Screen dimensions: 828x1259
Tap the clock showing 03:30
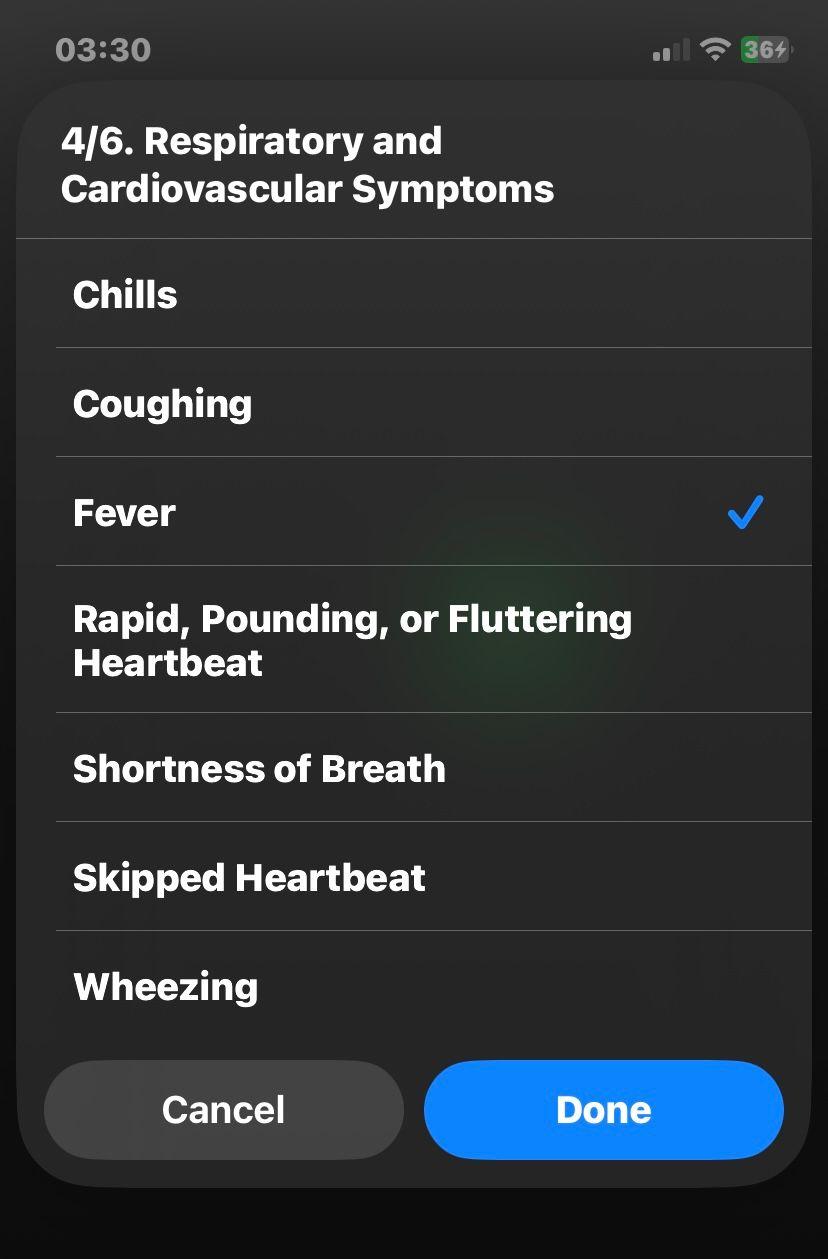[101, 49]
